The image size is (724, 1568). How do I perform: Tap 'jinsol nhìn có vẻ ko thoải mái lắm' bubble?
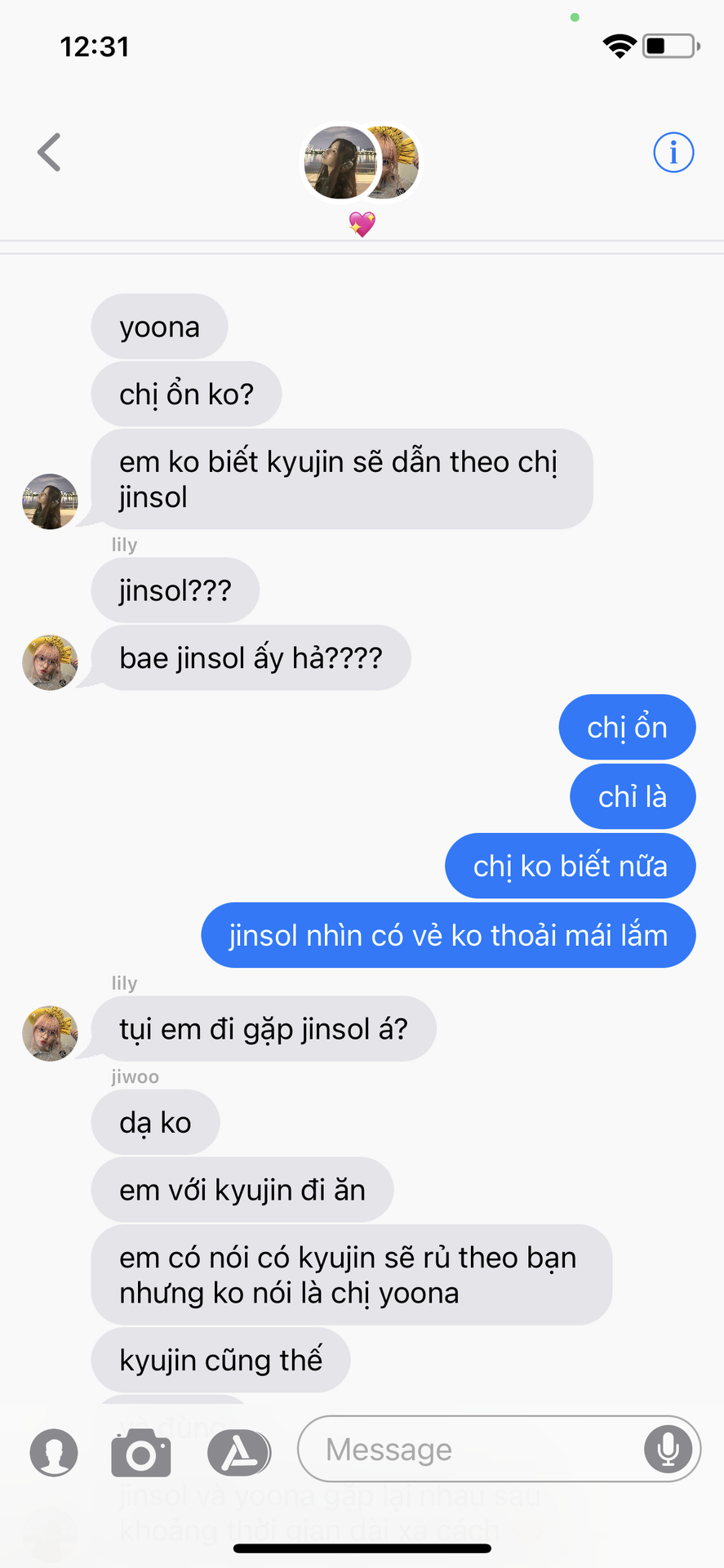448,935
